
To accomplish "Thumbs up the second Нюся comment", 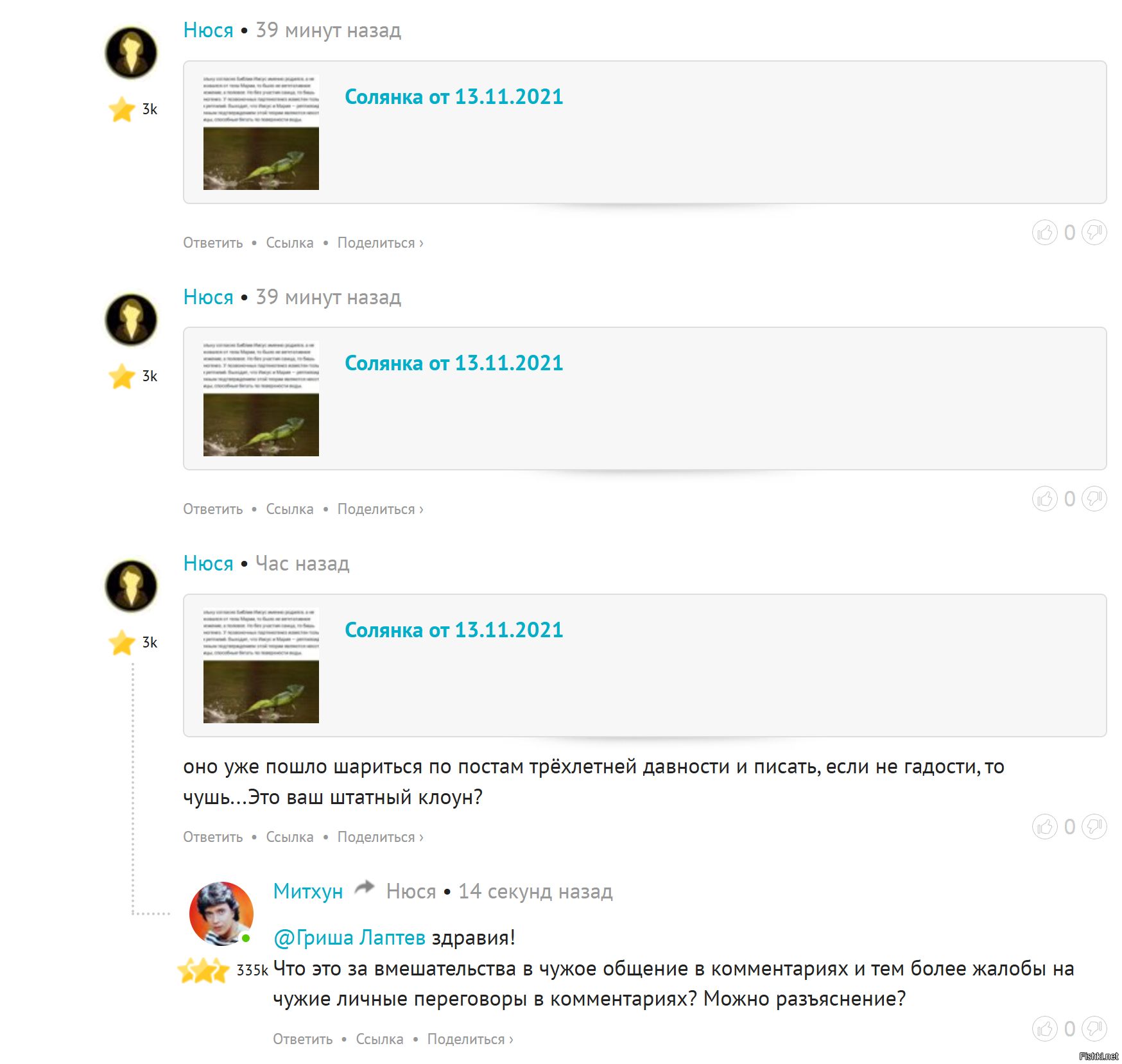I will coord(1044,499).
